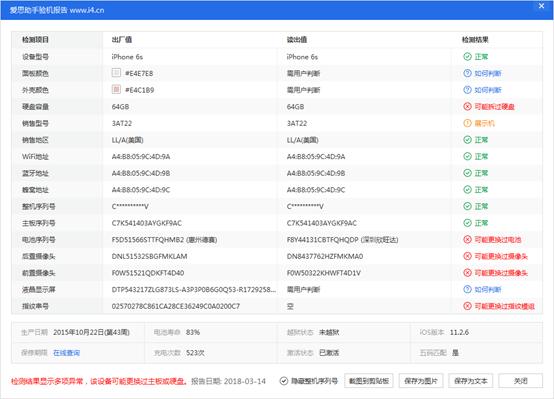Click the green check icon in 销售地区 row

point(467,140)
